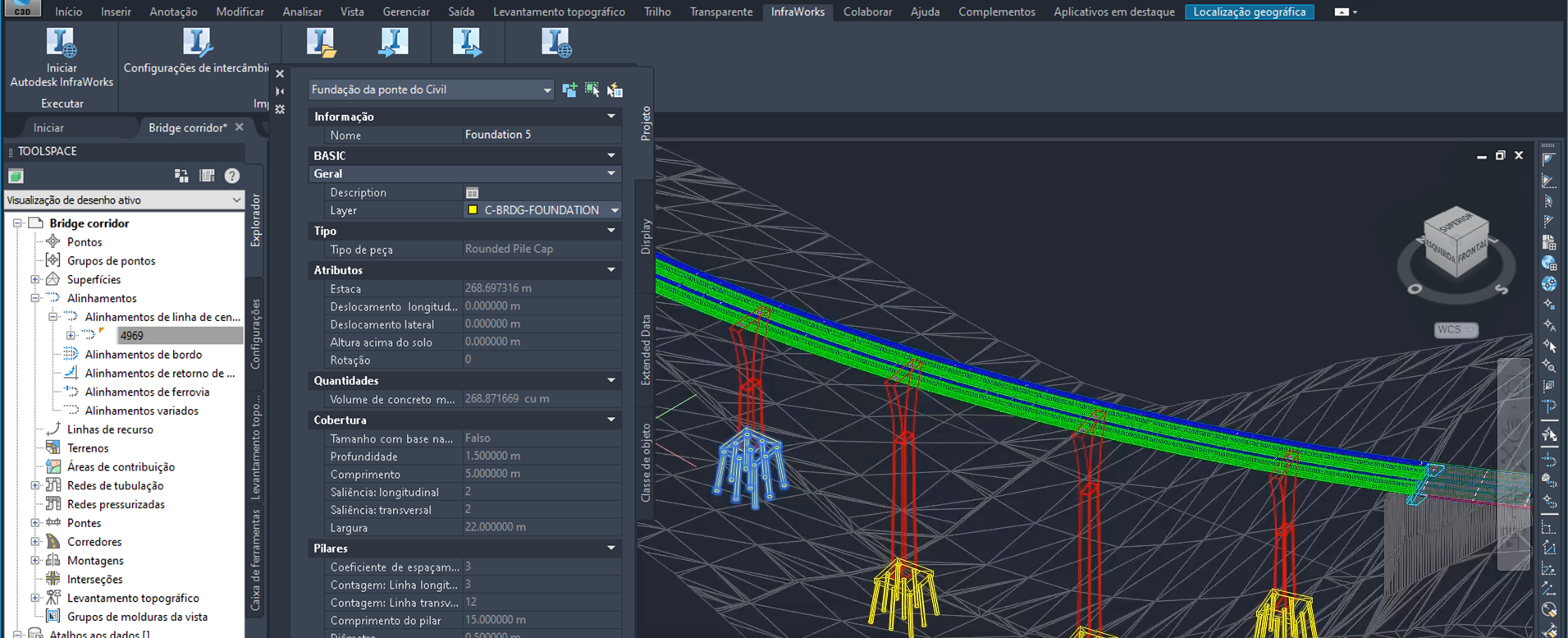Select Terrenos in the tree
The height and width of the screenshot is (638, 1568).
pos(88,448)
